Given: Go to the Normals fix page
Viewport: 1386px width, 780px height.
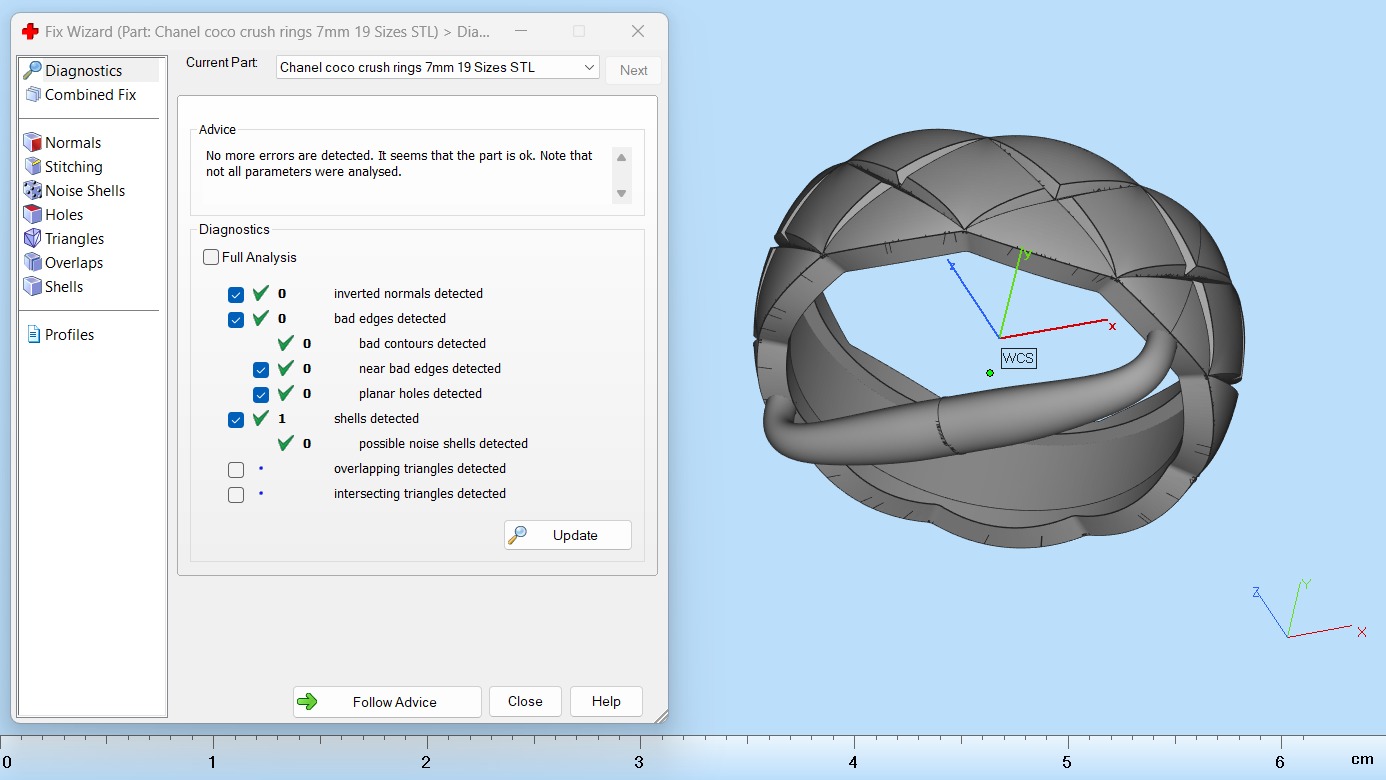Looking at the screenshot, I should [73, 143].
